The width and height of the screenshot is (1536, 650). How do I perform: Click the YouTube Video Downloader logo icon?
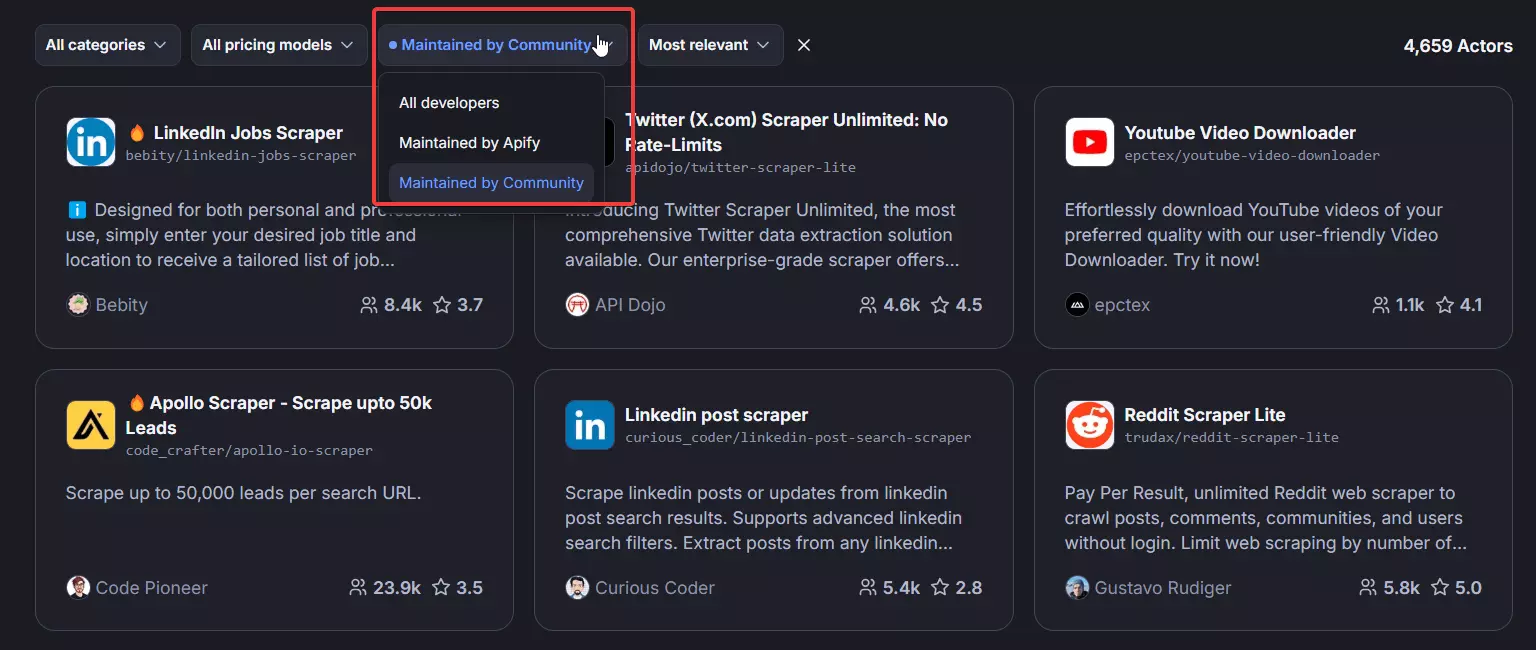click(x=1090, y=143)
